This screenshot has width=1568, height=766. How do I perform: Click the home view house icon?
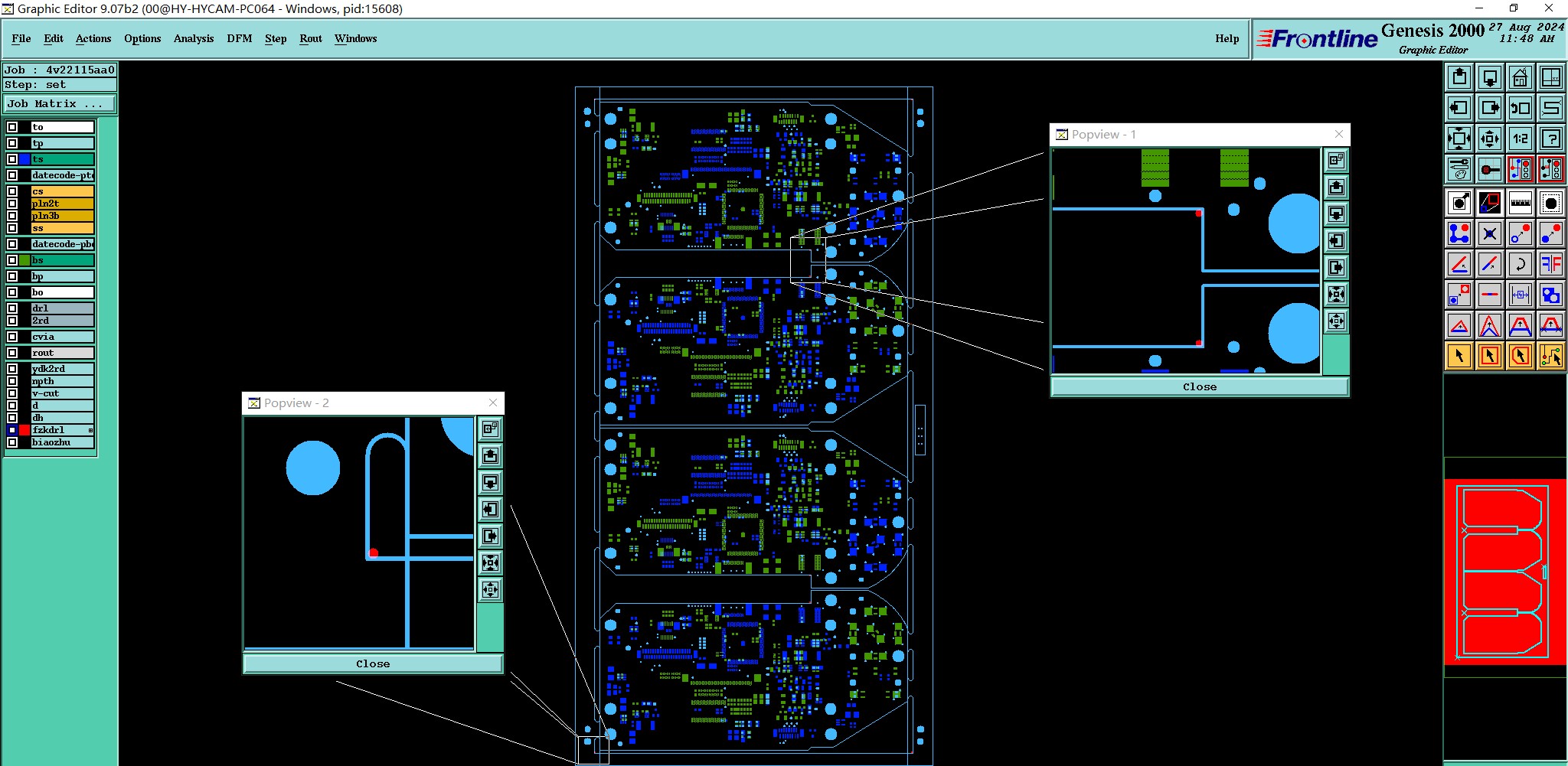pos(1521,77)
